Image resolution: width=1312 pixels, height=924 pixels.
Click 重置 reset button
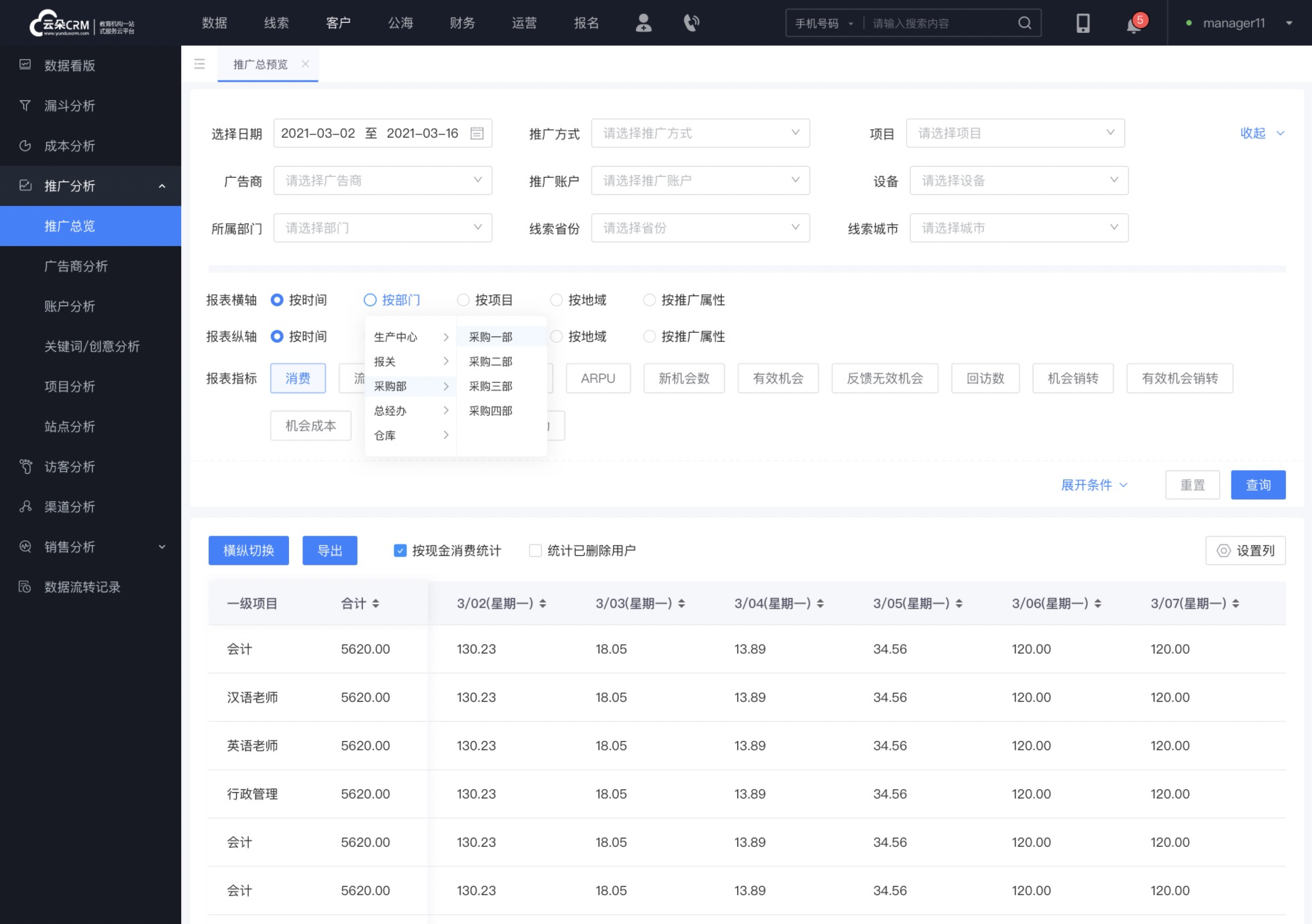[x=1192, y=485]
